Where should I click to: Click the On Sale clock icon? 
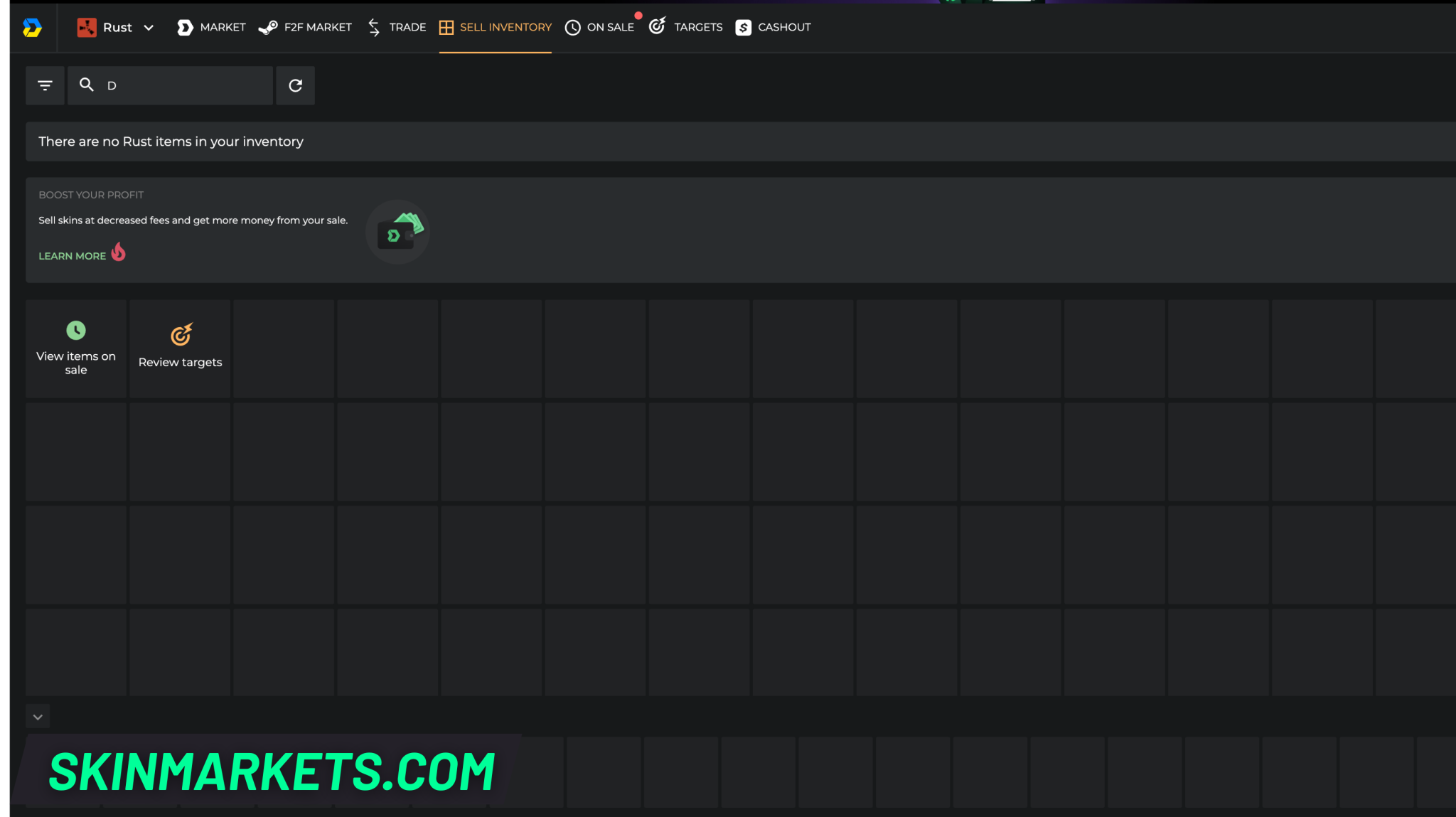coord(572,27)
